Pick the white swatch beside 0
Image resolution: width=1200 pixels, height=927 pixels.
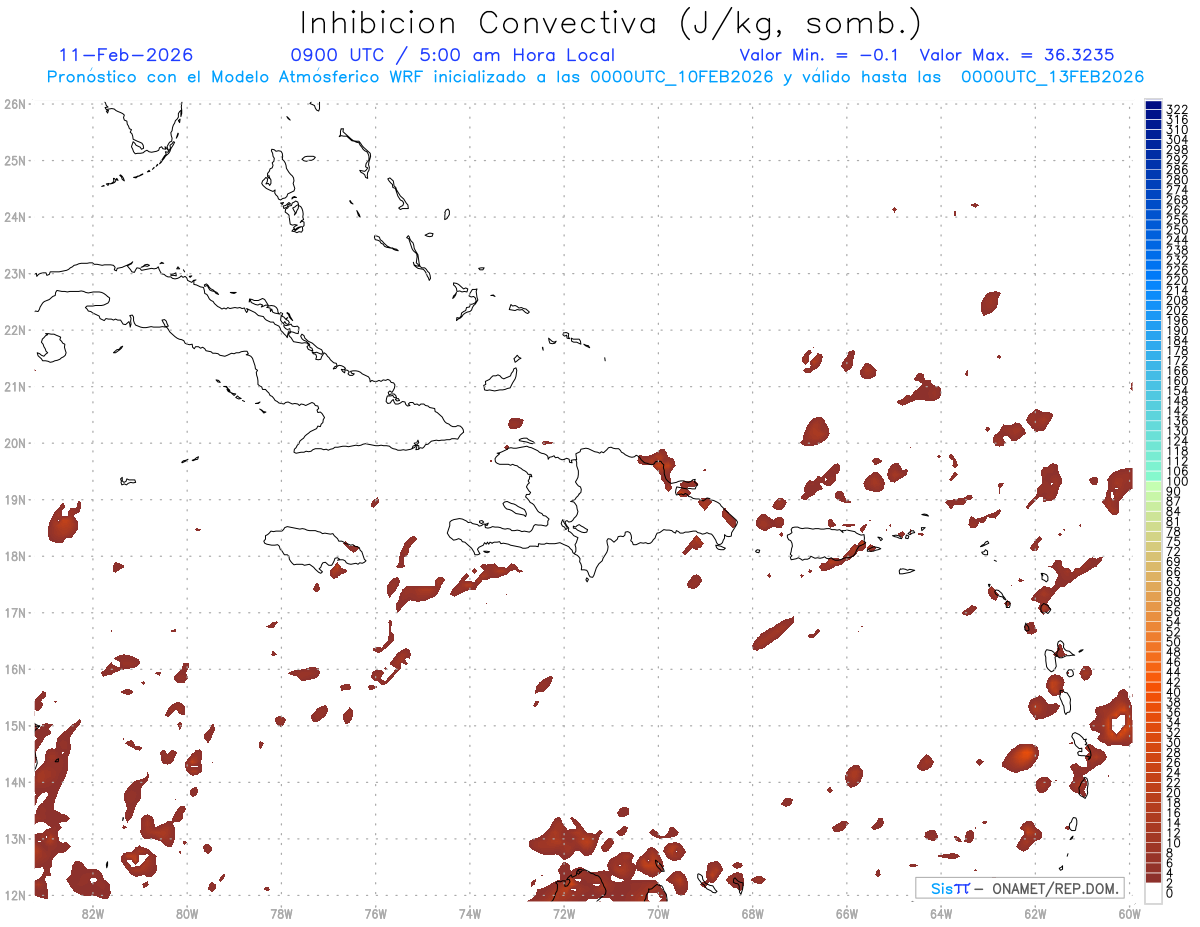1153,891
